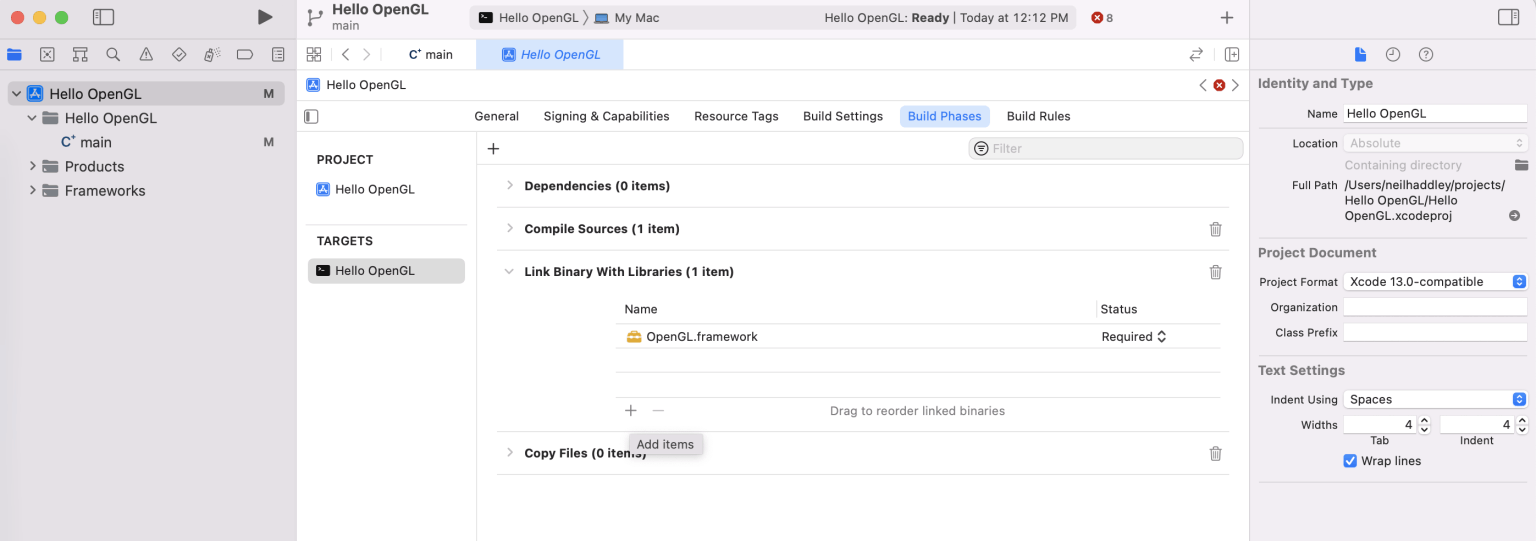Open the Issue navigator warning icon
This screenshot has width=1536, height=541.
[x=146, y=55]
